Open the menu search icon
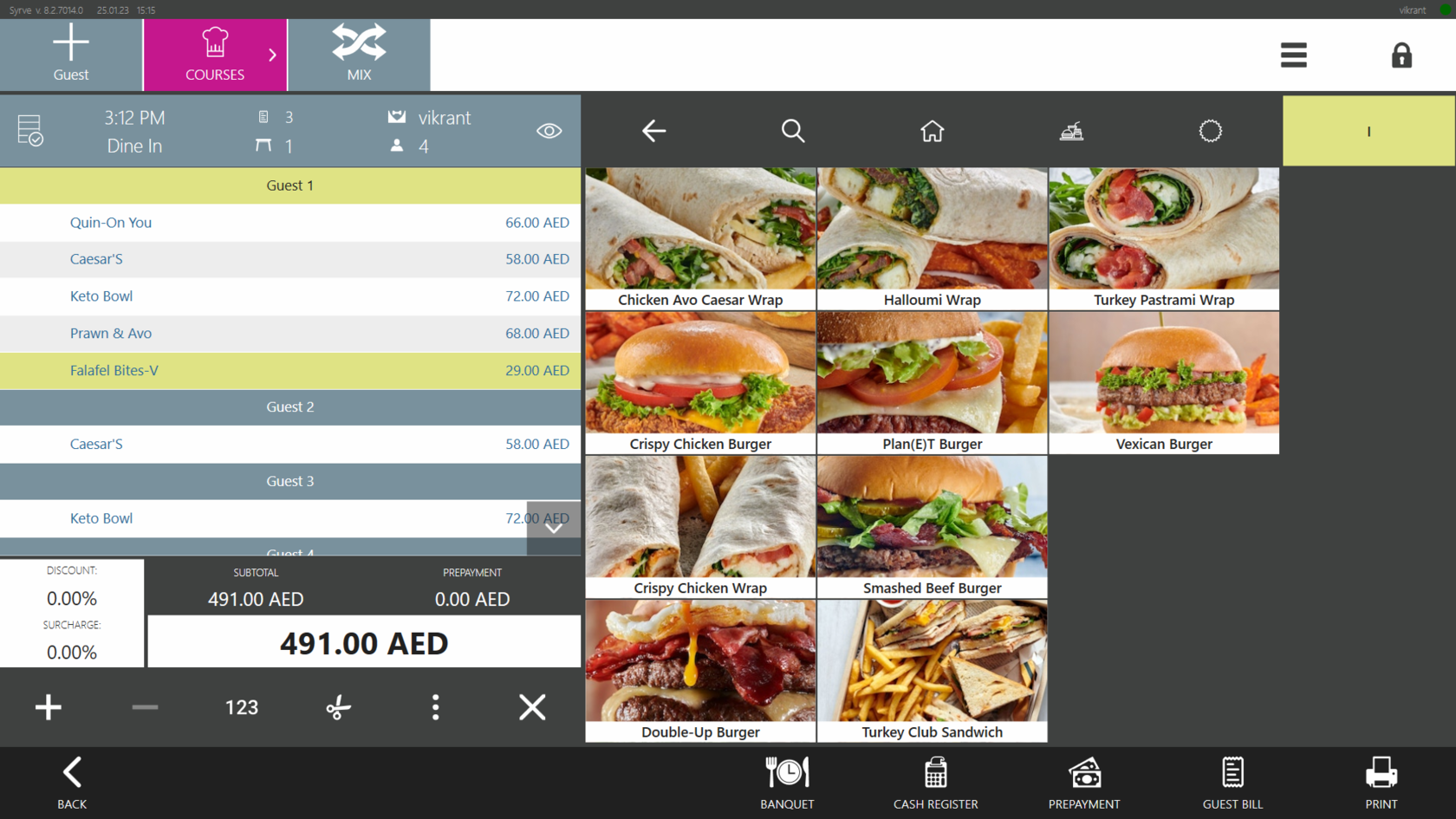The height and width of the screenshot is (819, 1456). 793,131
